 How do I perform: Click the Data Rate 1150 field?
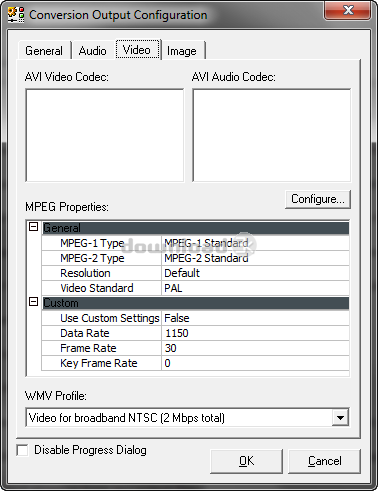pos(255,333)
